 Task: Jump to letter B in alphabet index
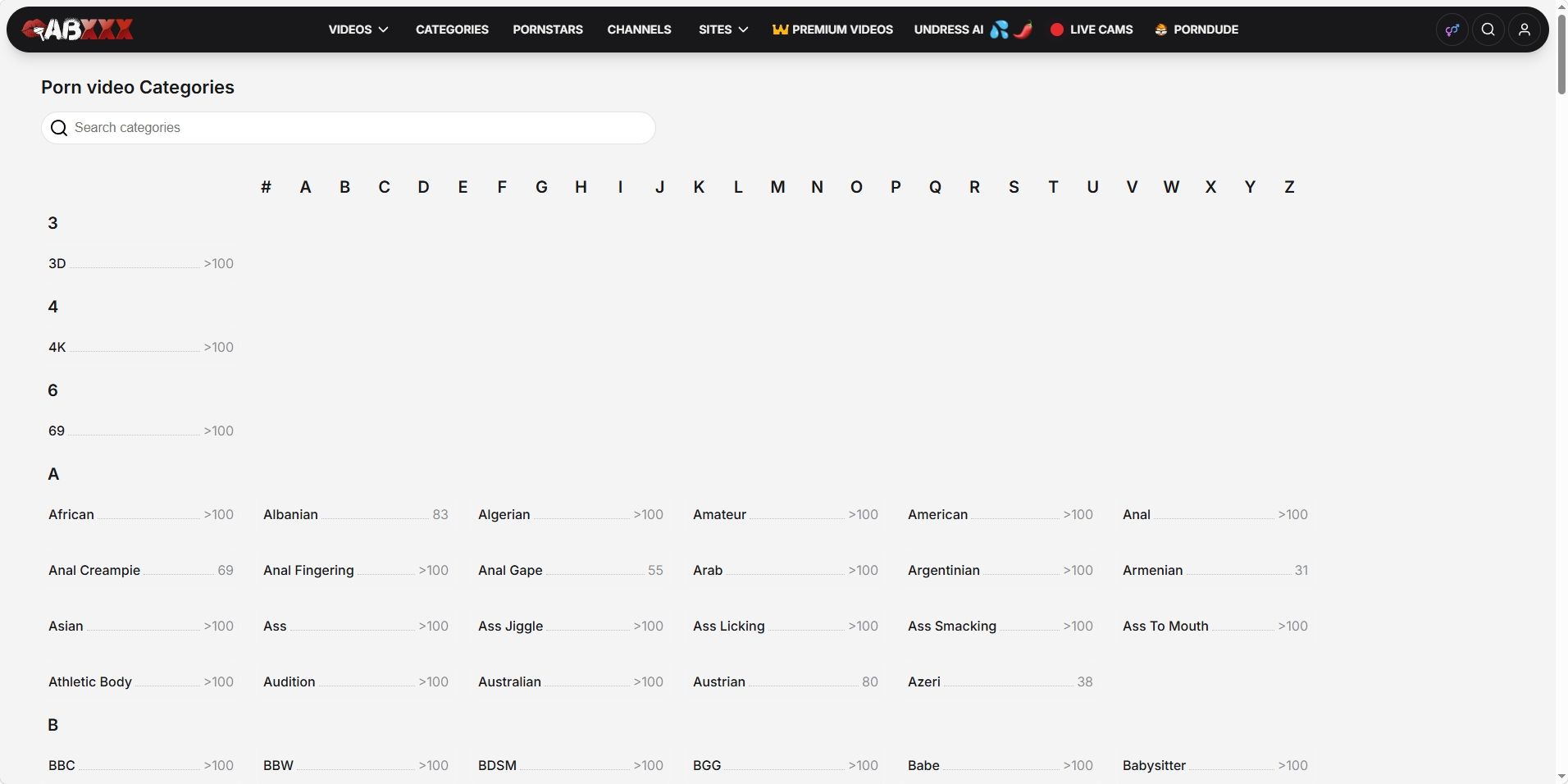coord(344,187)
